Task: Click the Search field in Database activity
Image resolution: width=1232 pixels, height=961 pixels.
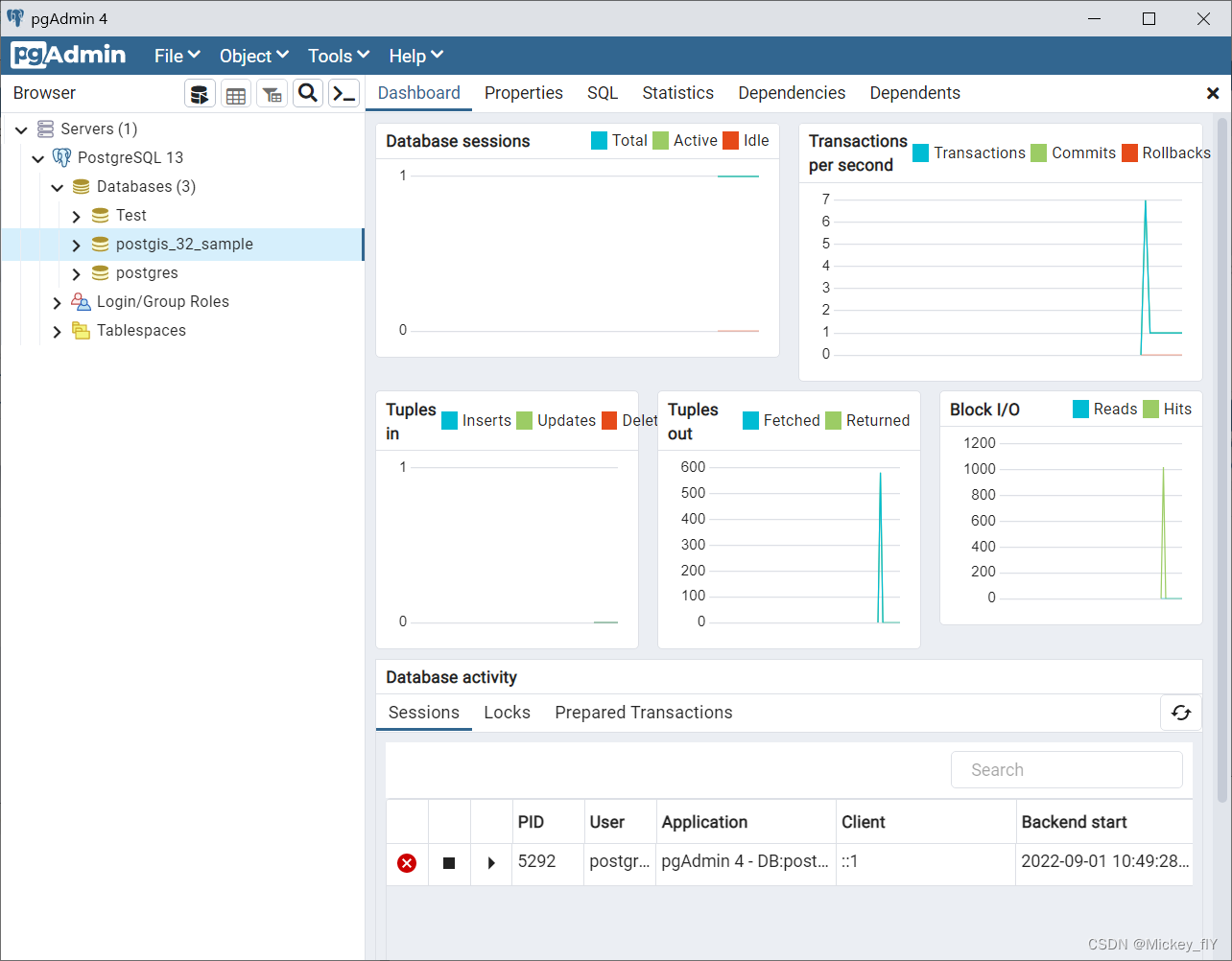Action: (x=1067, y=770)
